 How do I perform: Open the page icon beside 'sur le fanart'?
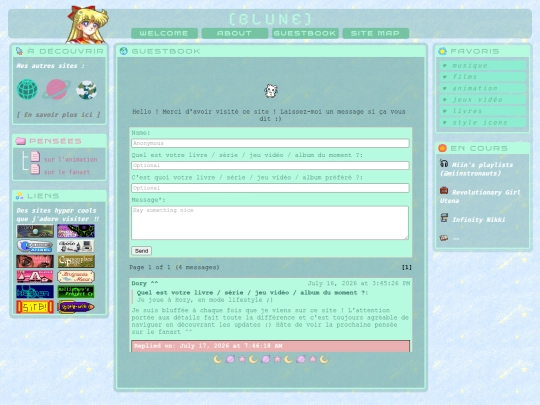[x=35, y=169]
